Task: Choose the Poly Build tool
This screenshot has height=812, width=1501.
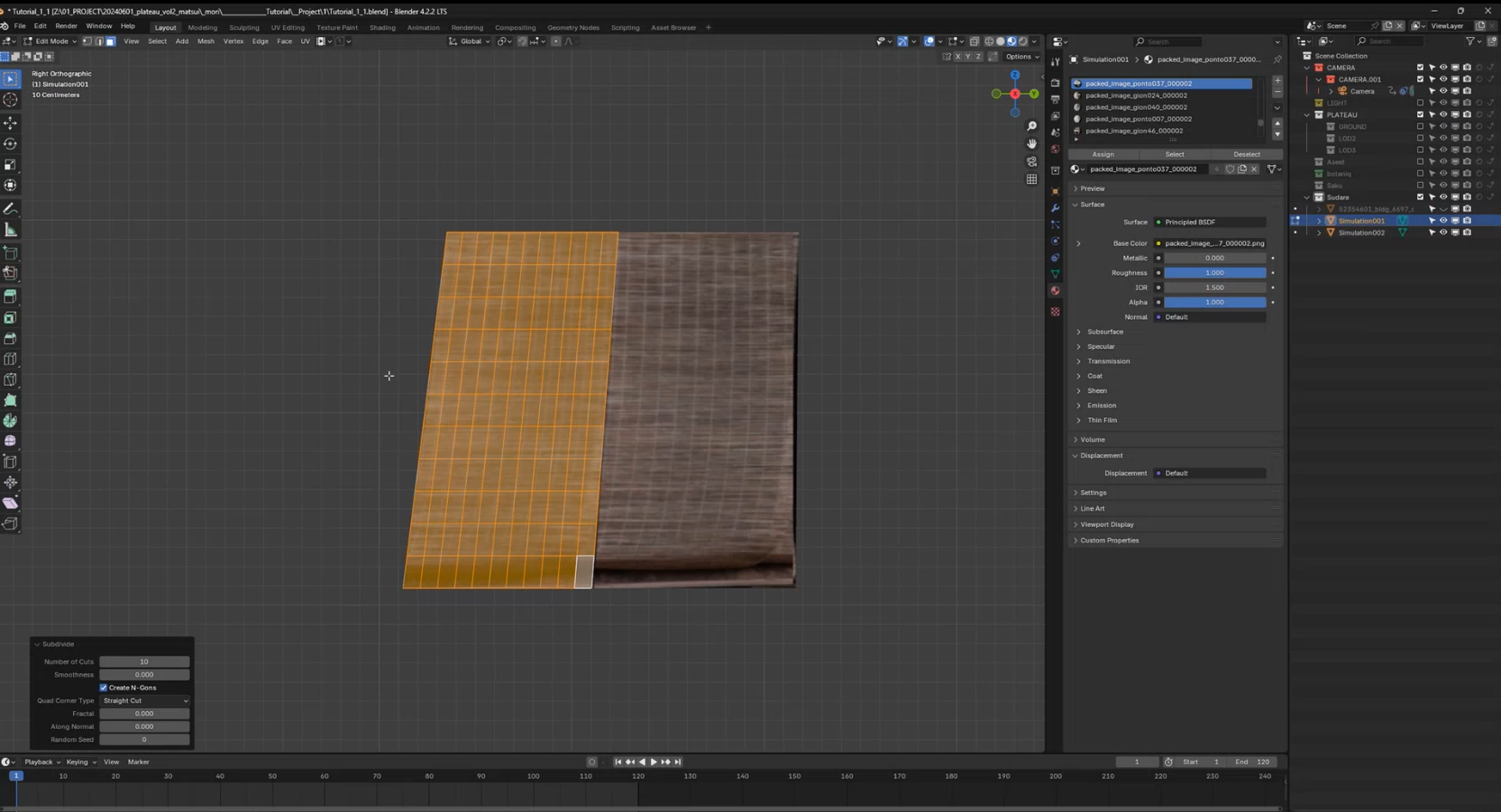Action: click(x=11, y=400)
